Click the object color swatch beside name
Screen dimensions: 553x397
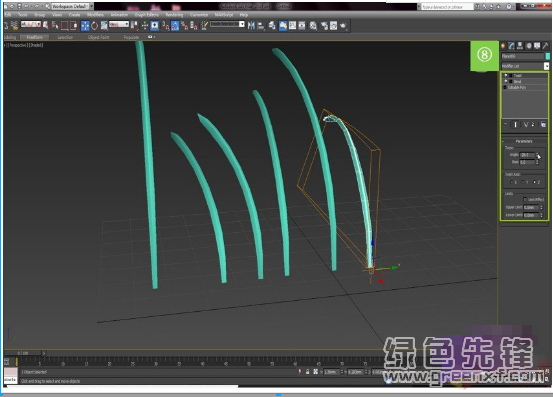click(x=548, y=56)
